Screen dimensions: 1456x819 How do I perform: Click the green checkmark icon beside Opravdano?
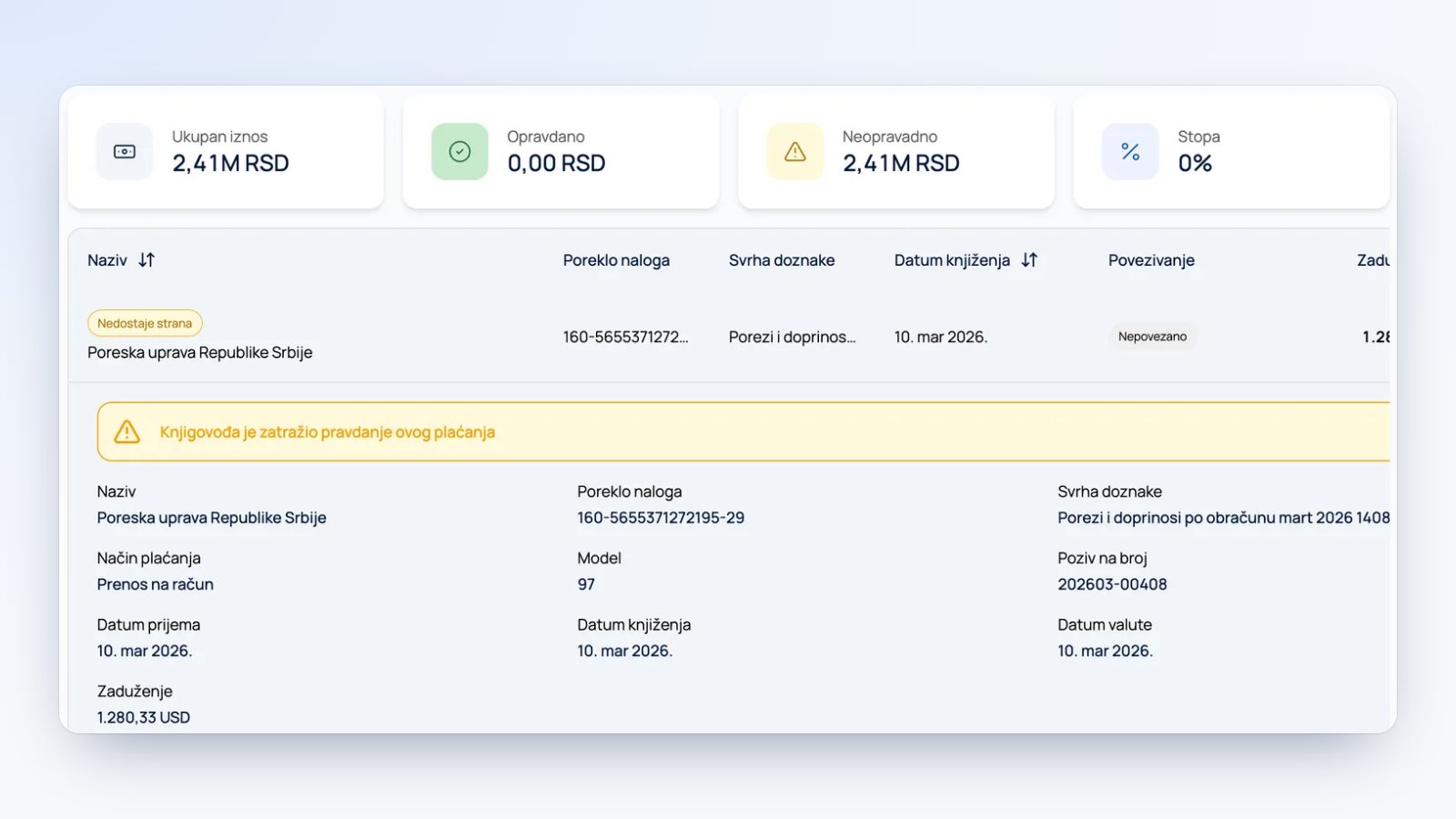[x=460, y=151]
